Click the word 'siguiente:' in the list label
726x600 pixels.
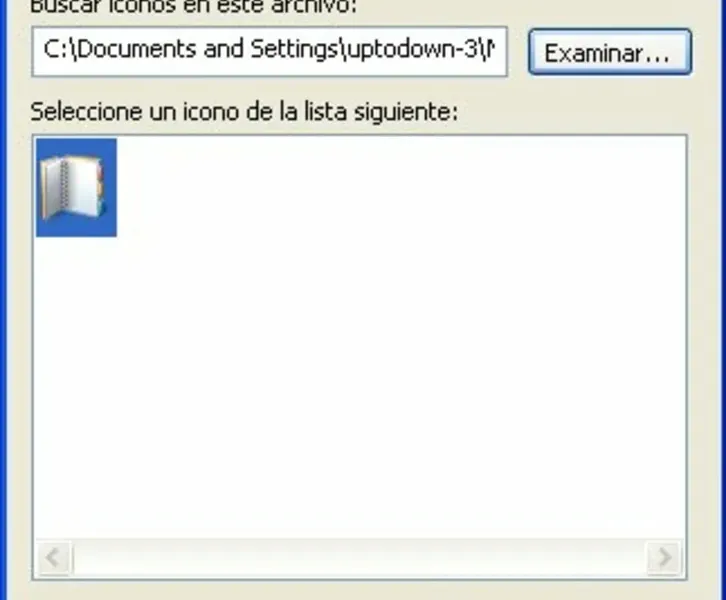point(406,112)
